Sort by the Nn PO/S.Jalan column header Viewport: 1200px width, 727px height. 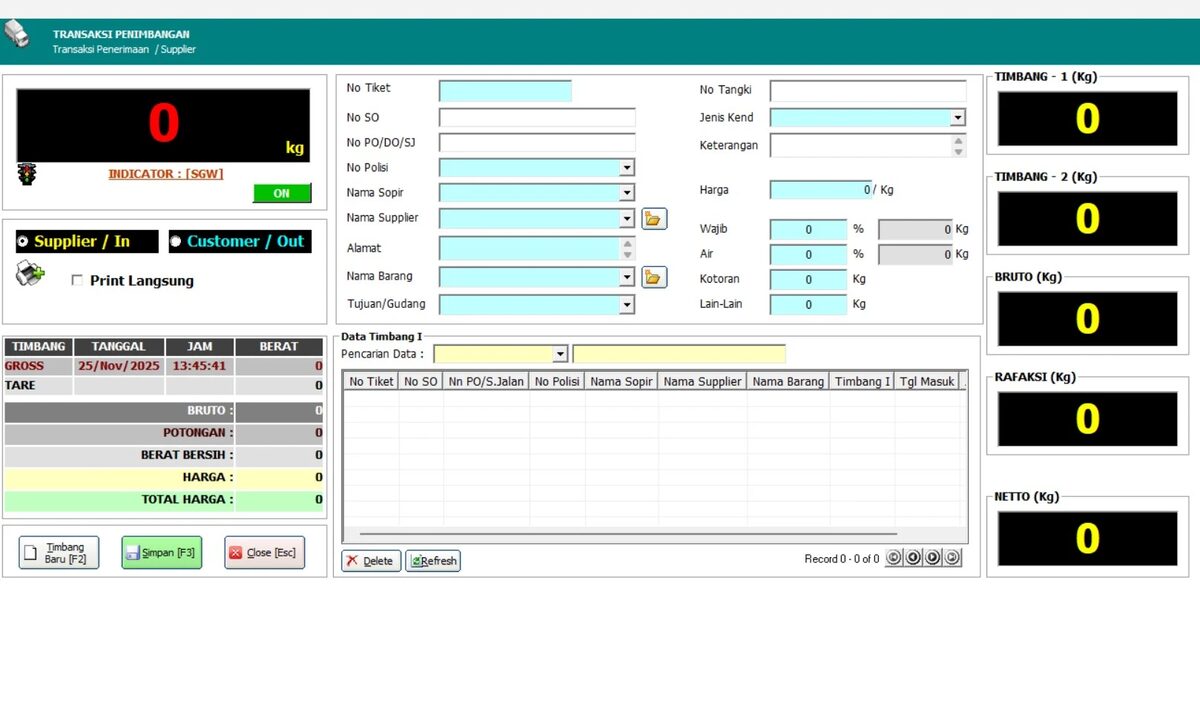point(486,381)
